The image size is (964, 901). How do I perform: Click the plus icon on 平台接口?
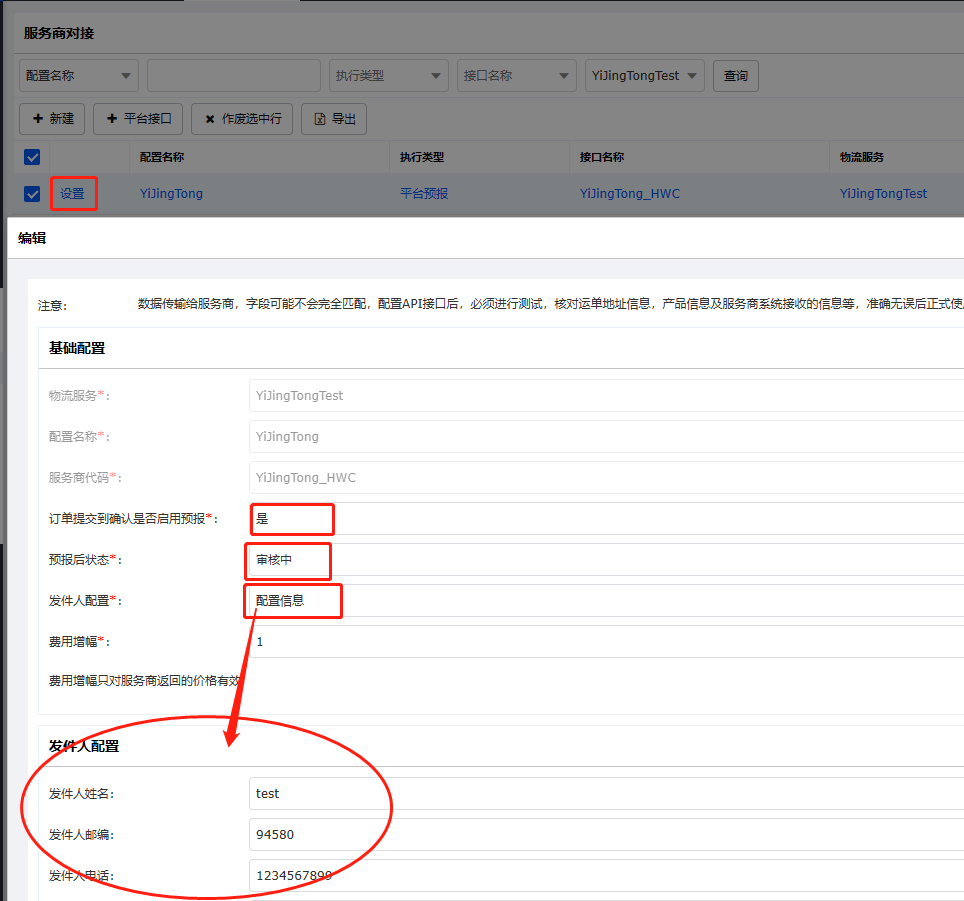[112, 119]
